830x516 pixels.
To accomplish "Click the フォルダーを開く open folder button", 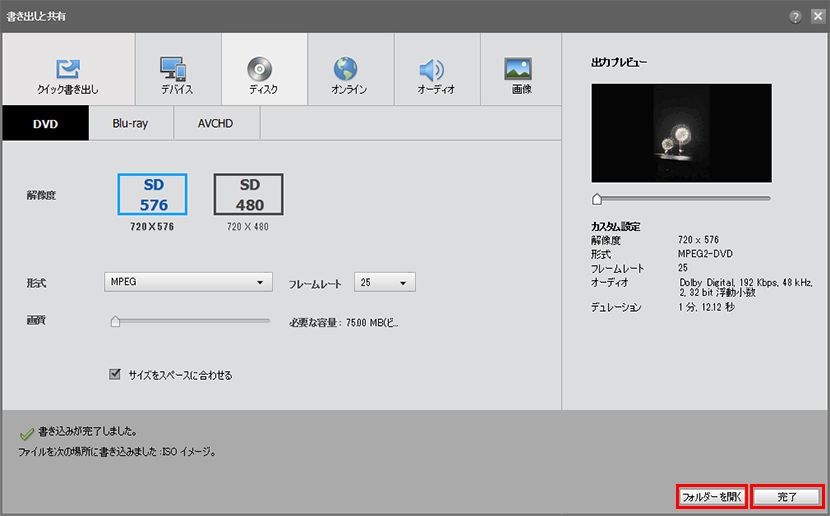I will 711,496.
